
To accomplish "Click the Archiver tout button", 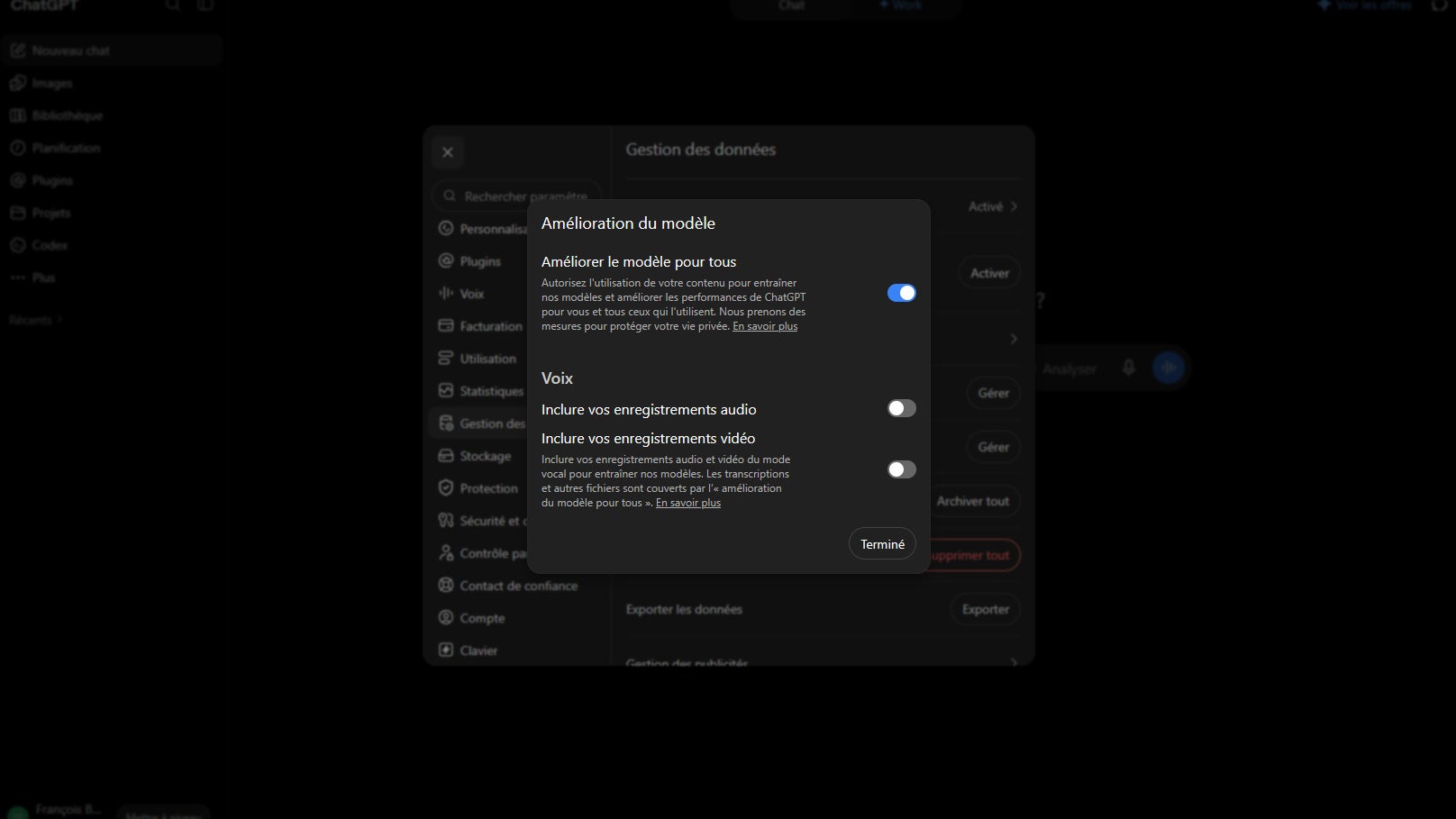I will [x=973, y=501].
